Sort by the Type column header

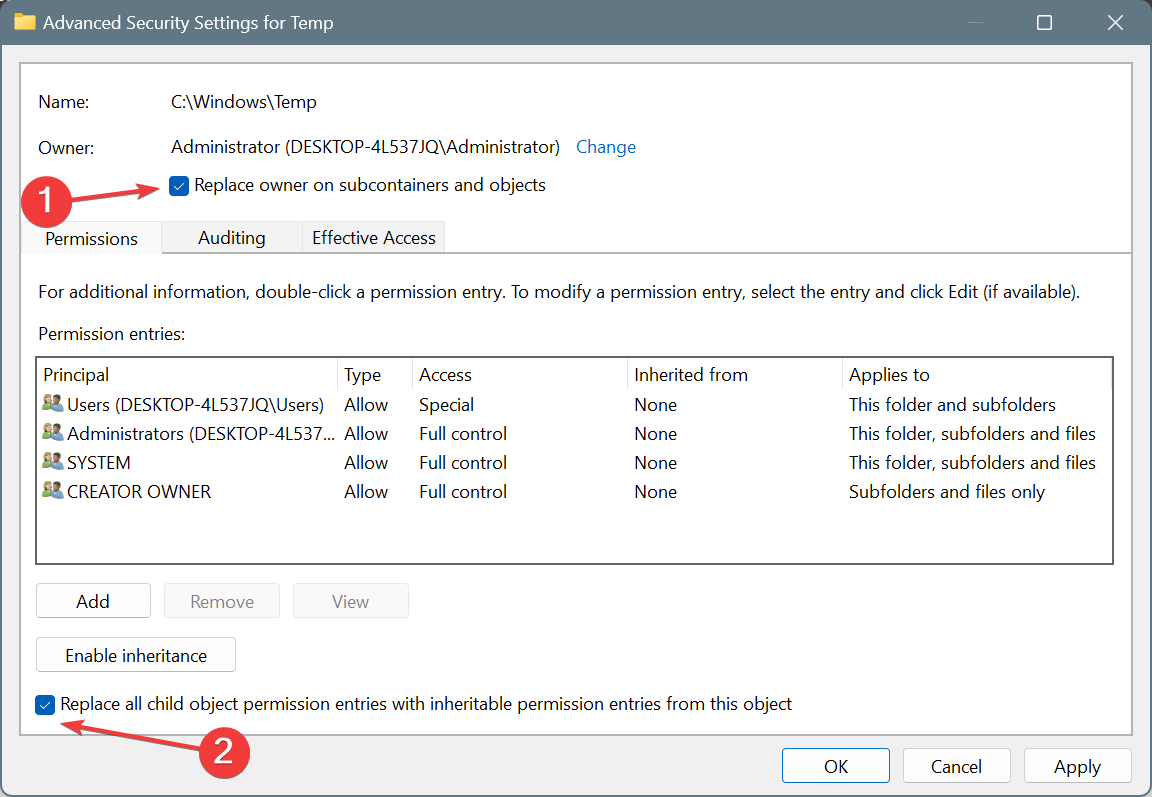point(375,375)
